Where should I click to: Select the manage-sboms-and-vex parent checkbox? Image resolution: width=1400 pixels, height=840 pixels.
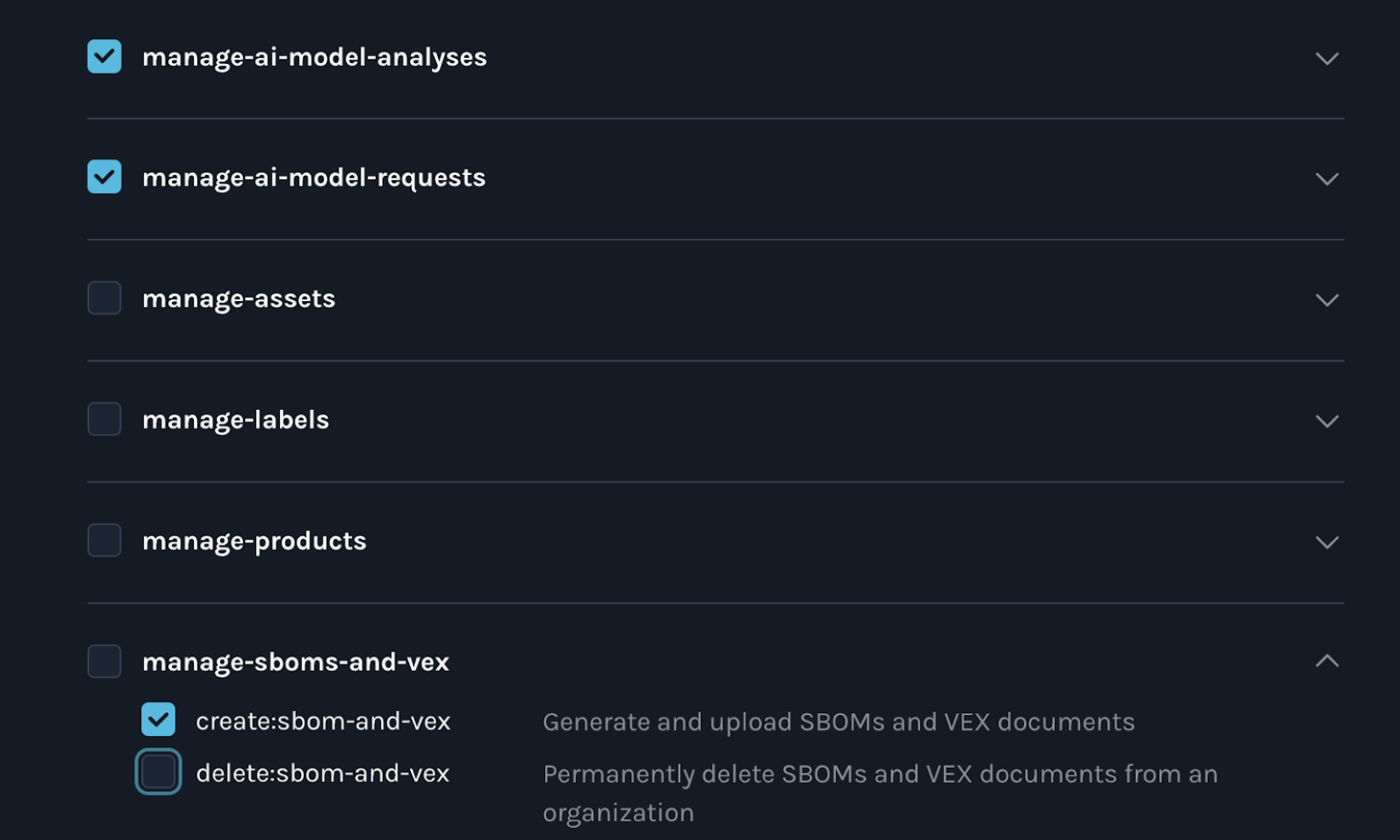click(x=105, y=661)
